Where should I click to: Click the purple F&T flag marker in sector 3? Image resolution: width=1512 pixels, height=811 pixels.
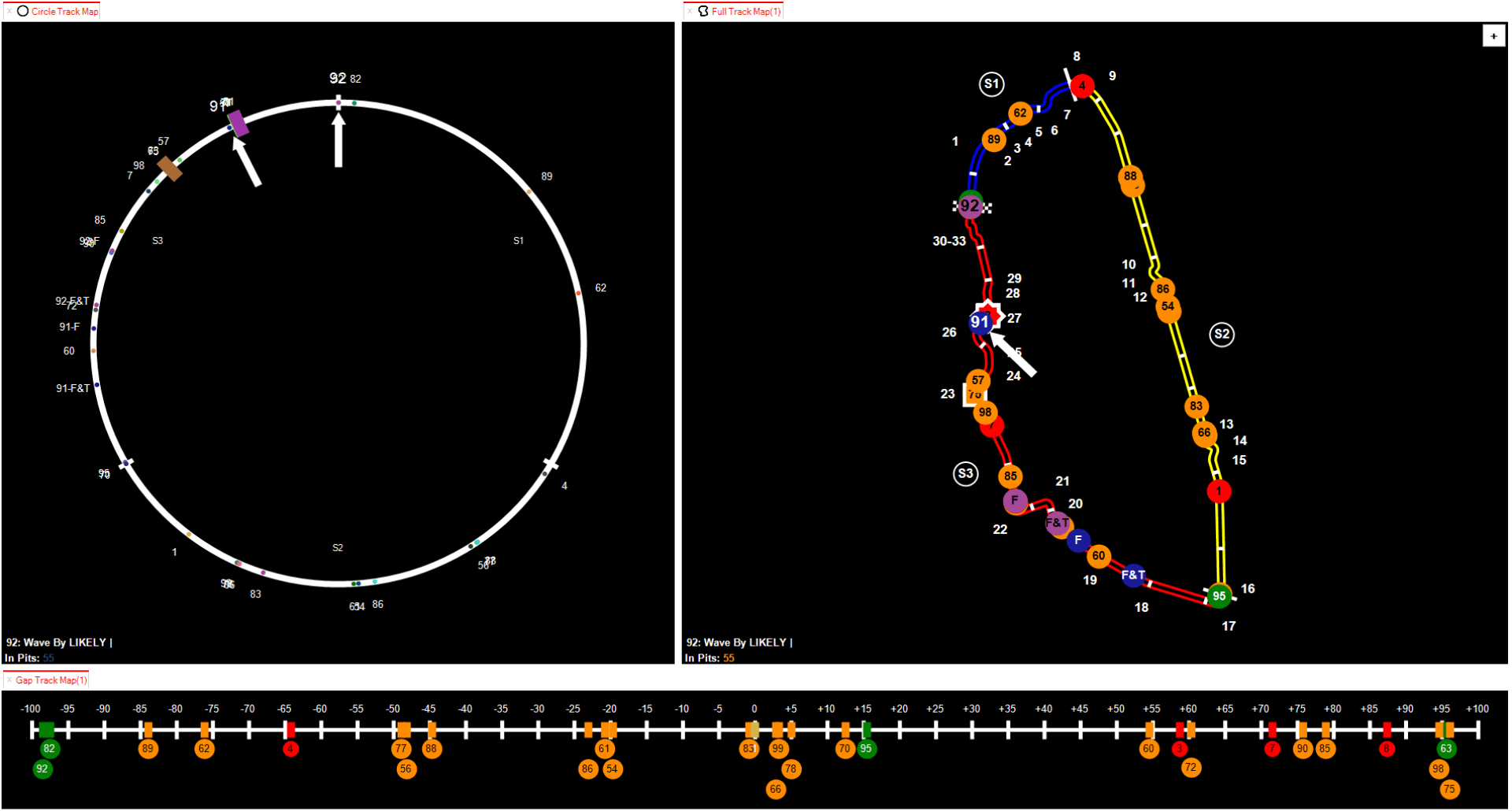1058,521
